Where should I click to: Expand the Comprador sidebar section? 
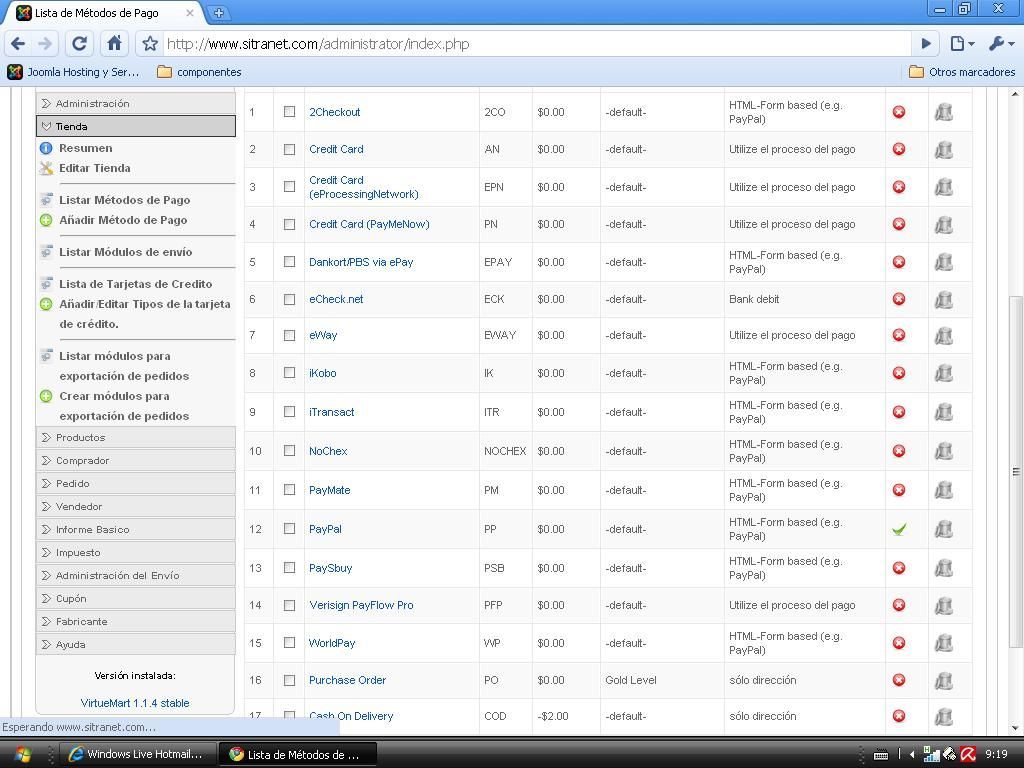pos(136,460)
